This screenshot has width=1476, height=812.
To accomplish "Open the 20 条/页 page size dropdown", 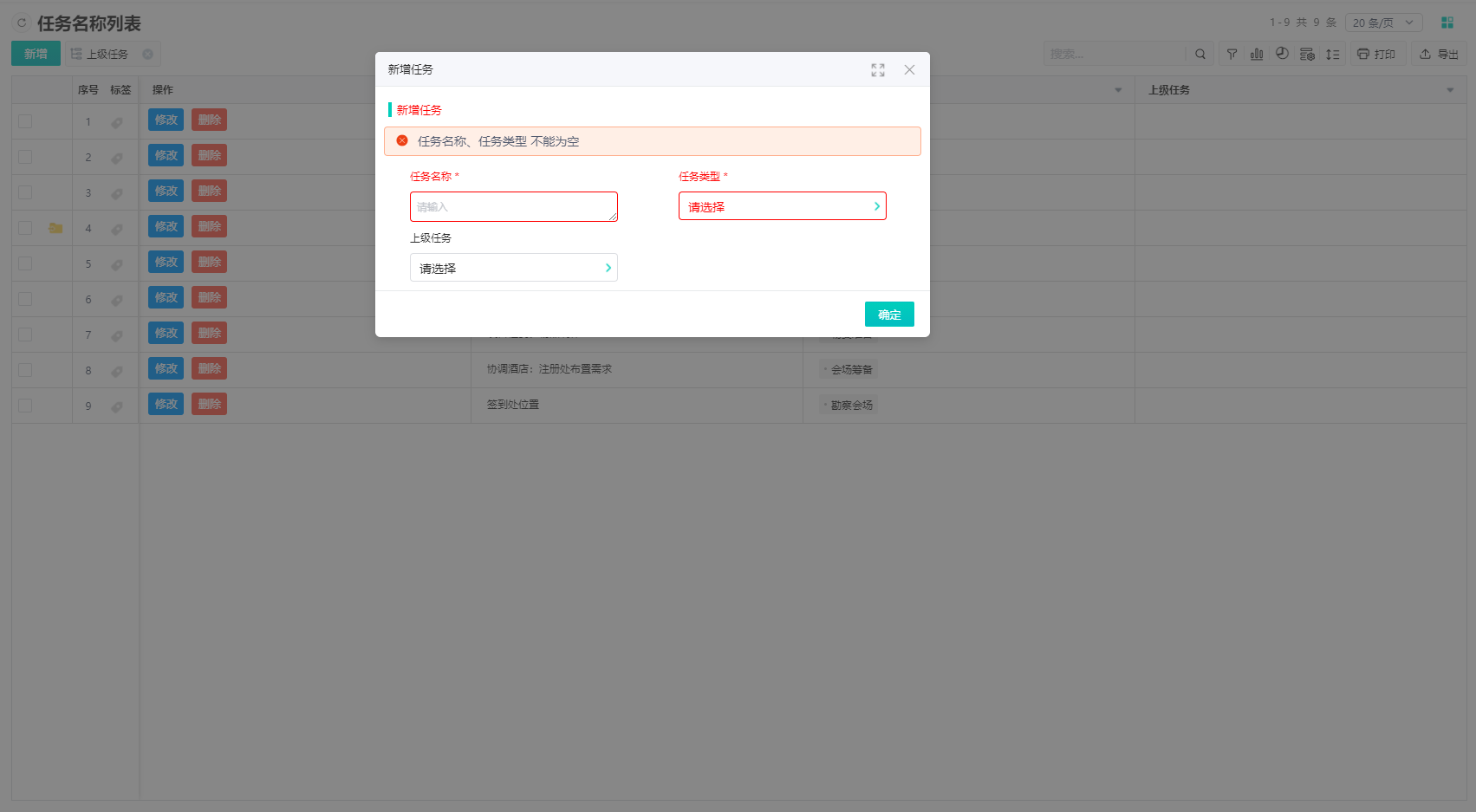I will pos(1384,23).
